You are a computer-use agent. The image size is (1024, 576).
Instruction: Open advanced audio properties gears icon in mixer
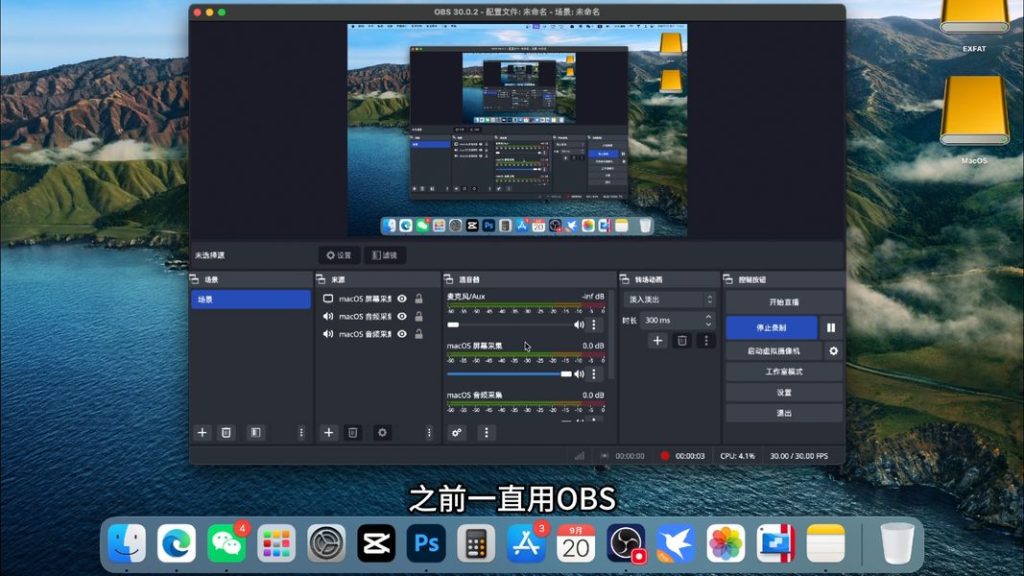(x=456, y=432)
